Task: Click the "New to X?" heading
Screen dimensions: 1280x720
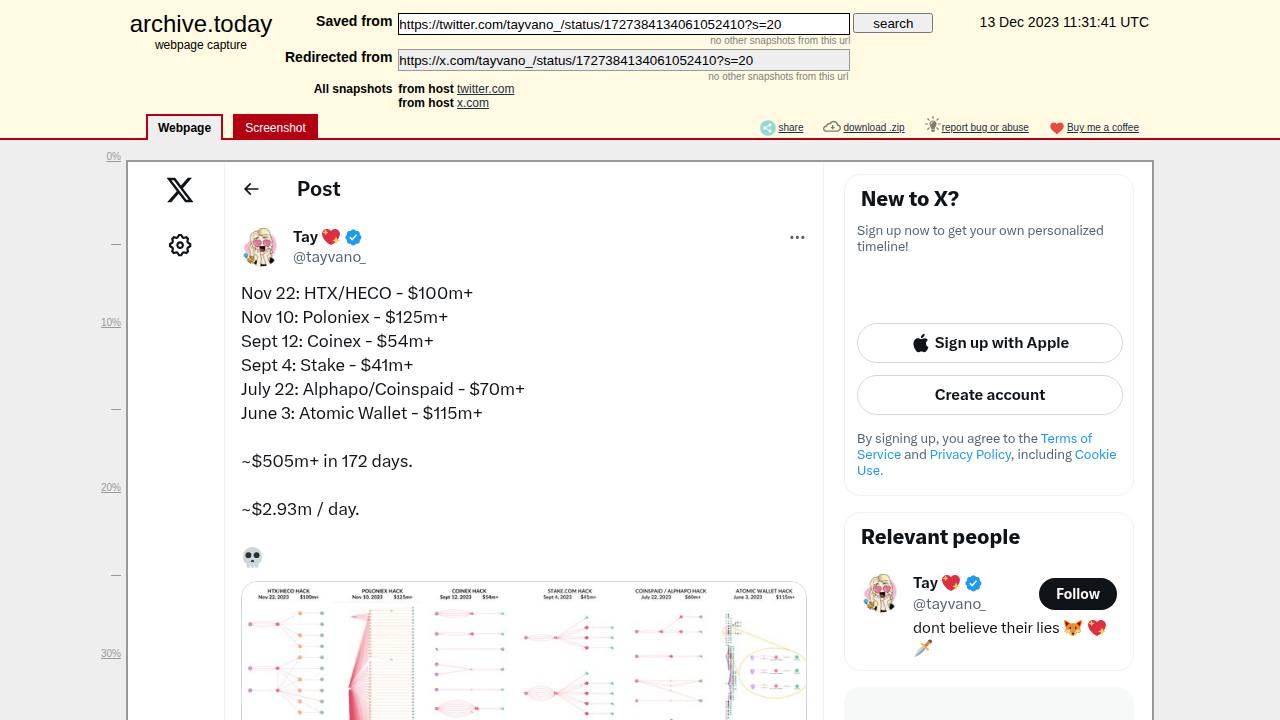Action: coord(910,199)
